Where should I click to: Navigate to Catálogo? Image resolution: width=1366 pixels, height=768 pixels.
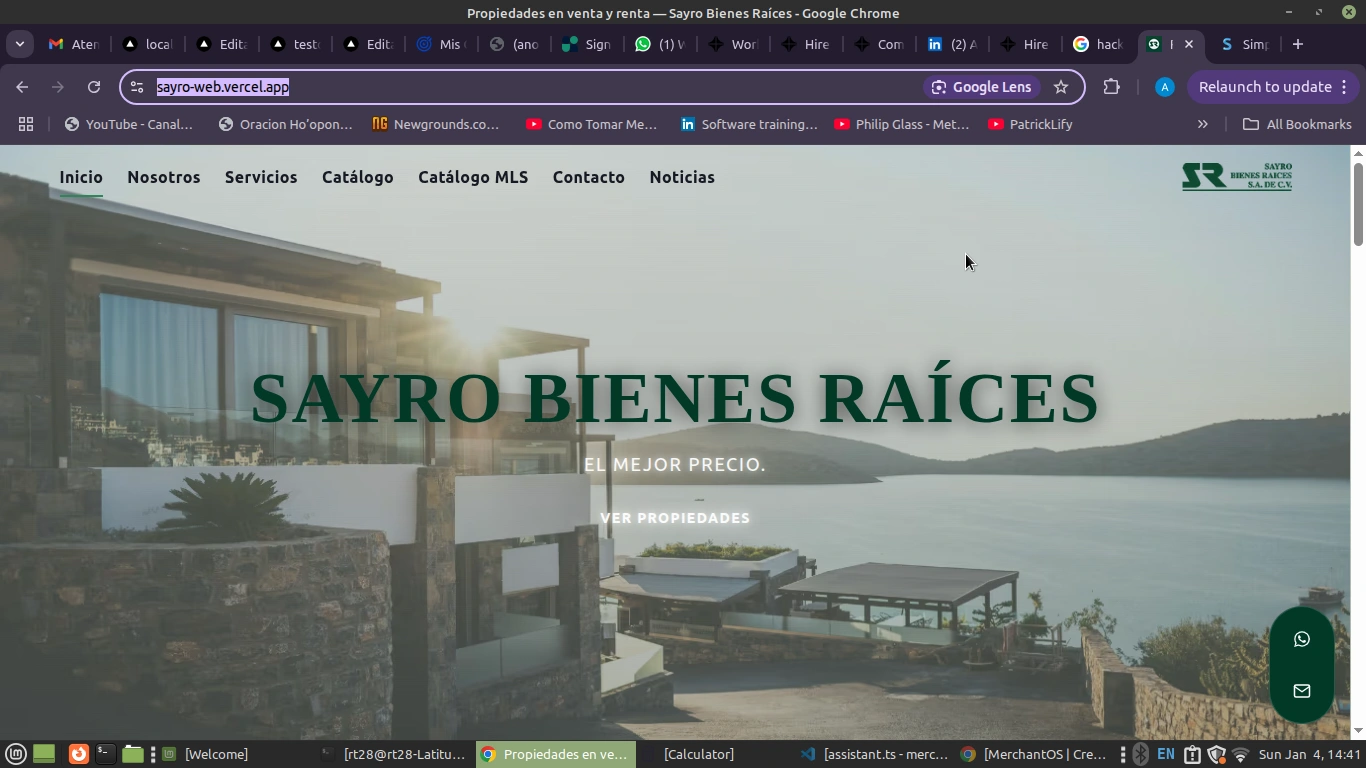(358, 177)
